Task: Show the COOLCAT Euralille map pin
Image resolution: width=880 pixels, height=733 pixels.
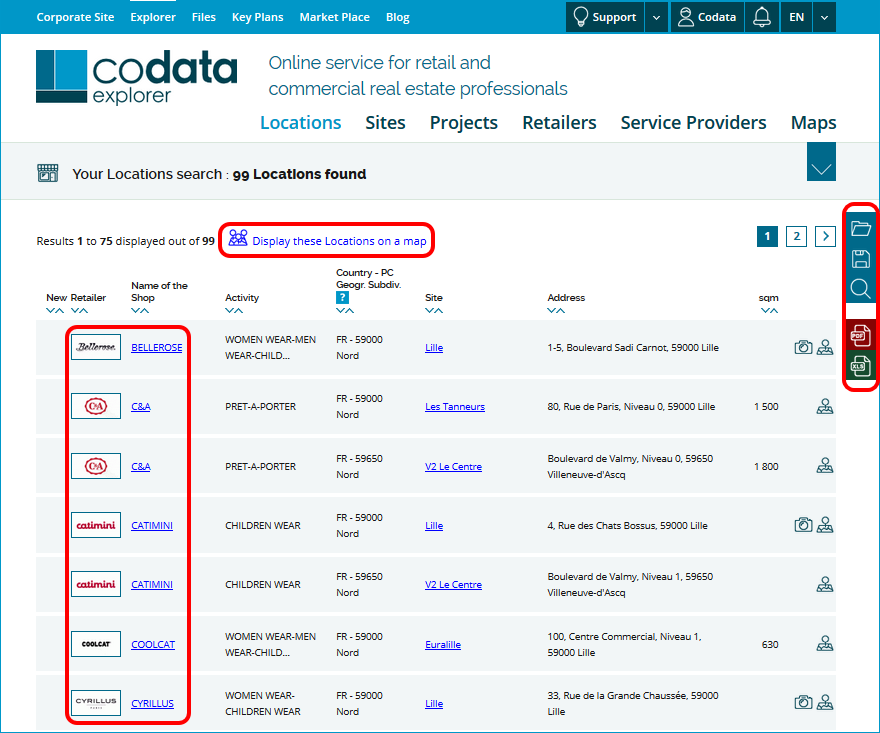Action: (824, 644)
